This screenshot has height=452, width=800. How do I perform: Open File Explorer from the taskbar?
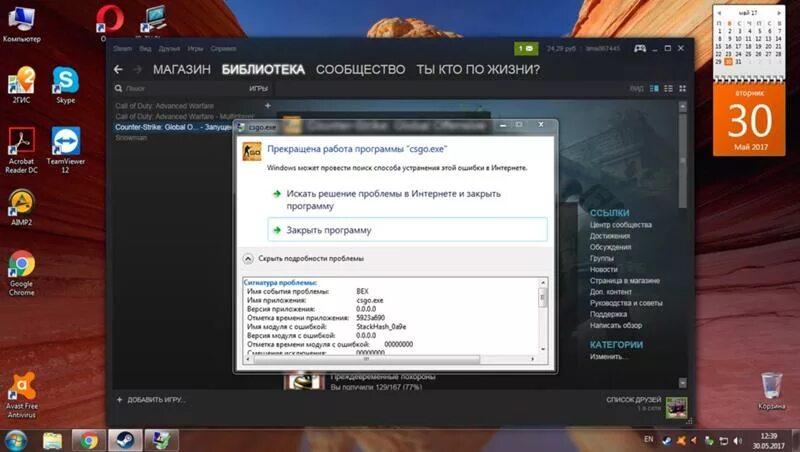pos(52,440)
